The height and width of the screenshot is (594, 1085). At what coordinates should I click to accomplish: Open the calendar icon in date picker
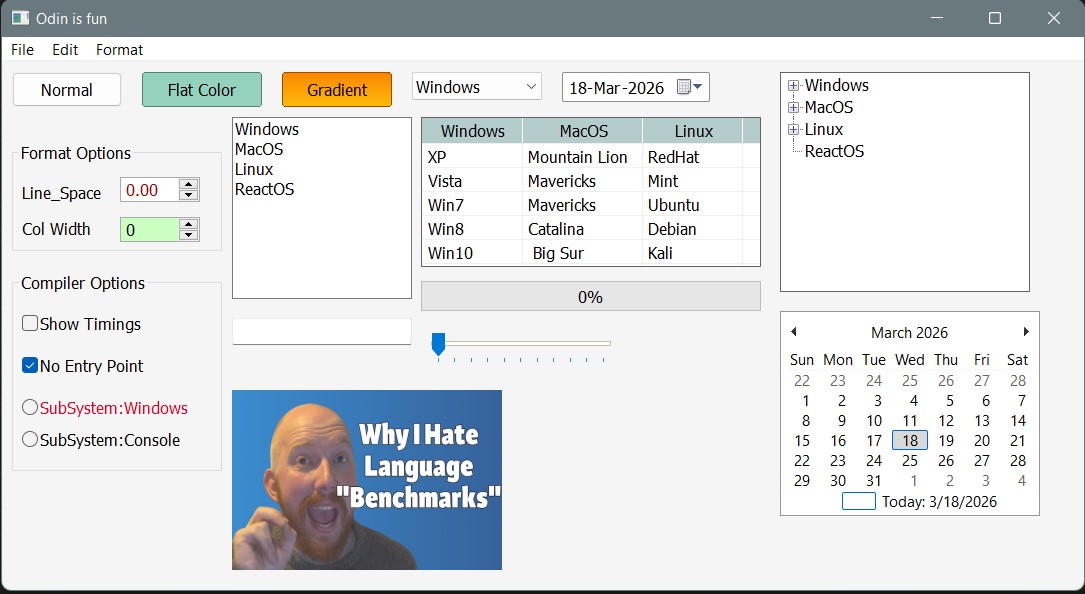tap(689, 87)
